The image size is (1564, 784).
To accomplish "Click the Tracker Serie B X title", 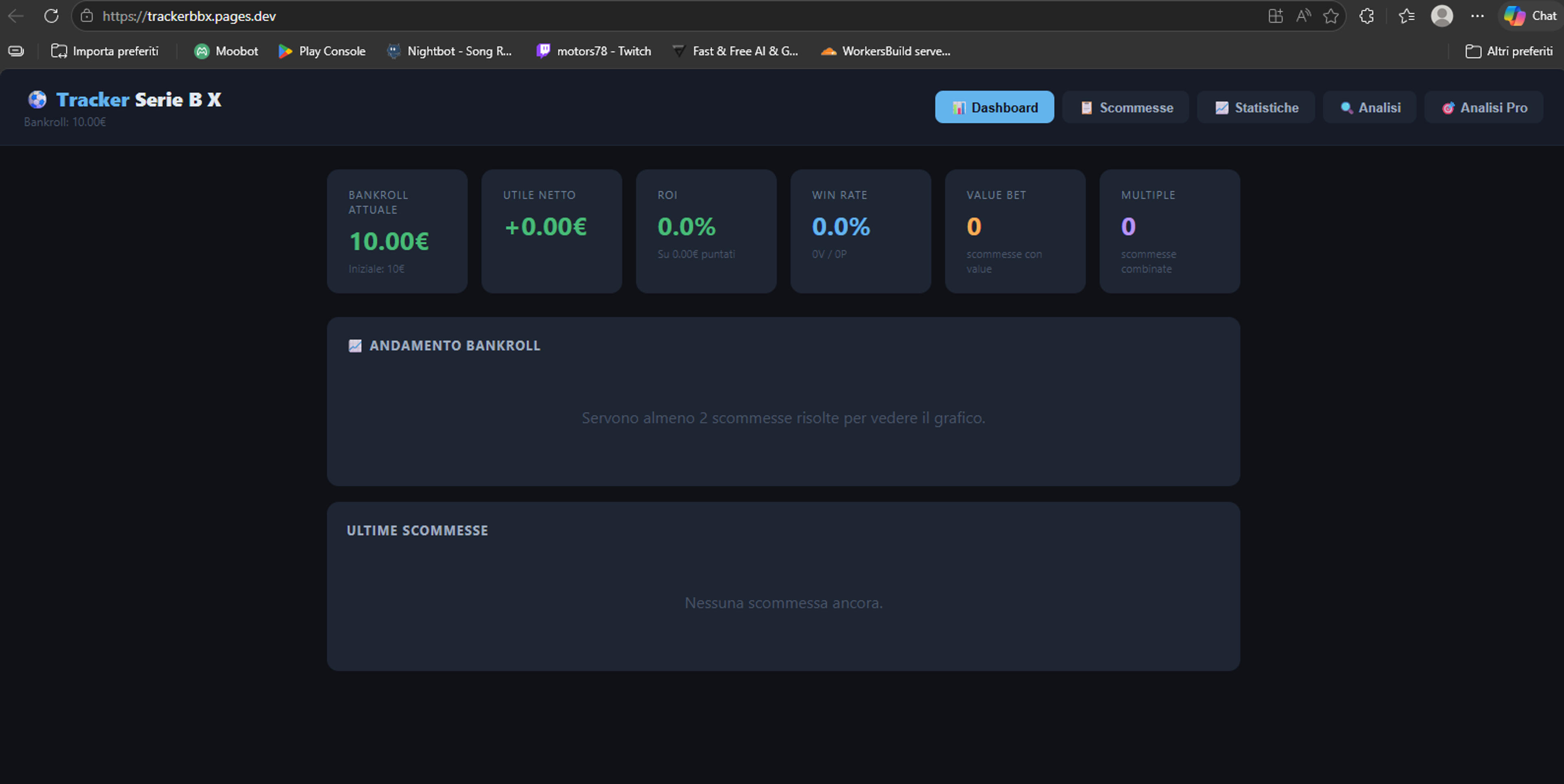I will tap(138, 99).
